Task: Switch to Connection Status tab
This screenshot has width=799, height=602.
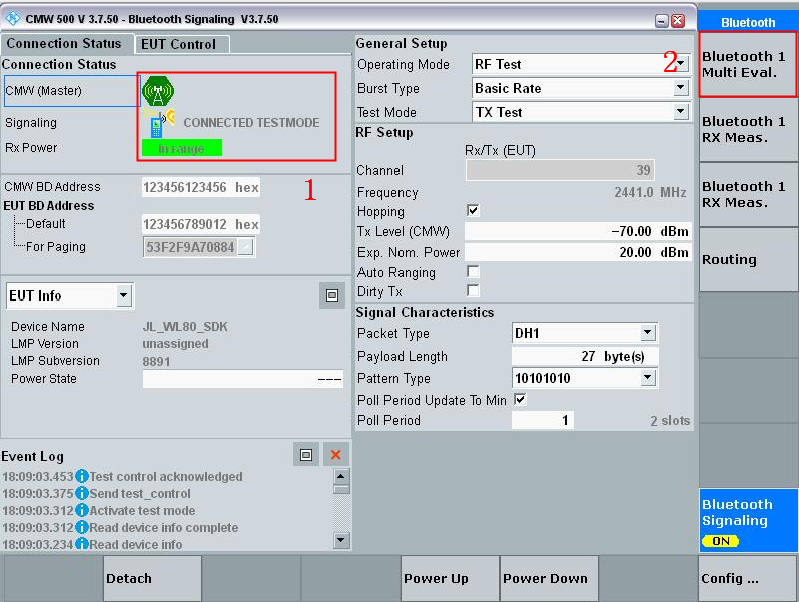Action: 66,43
